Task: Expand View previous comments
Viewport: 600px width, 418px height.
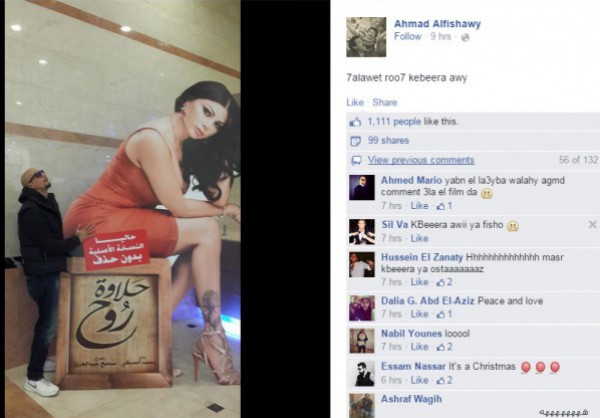Action: point(421,160)
